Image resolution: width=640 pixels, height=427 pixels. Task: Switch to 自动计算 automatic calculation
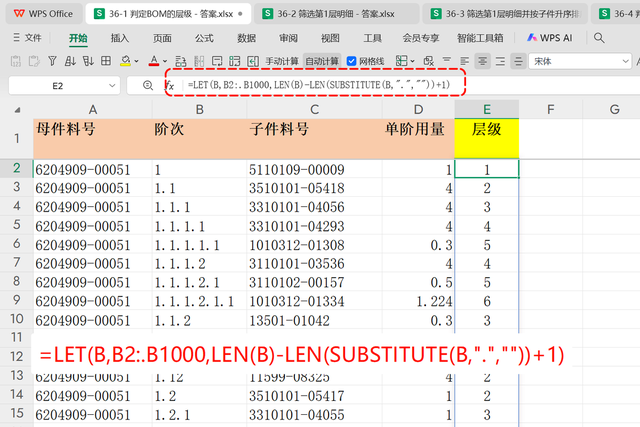(322, 61)
